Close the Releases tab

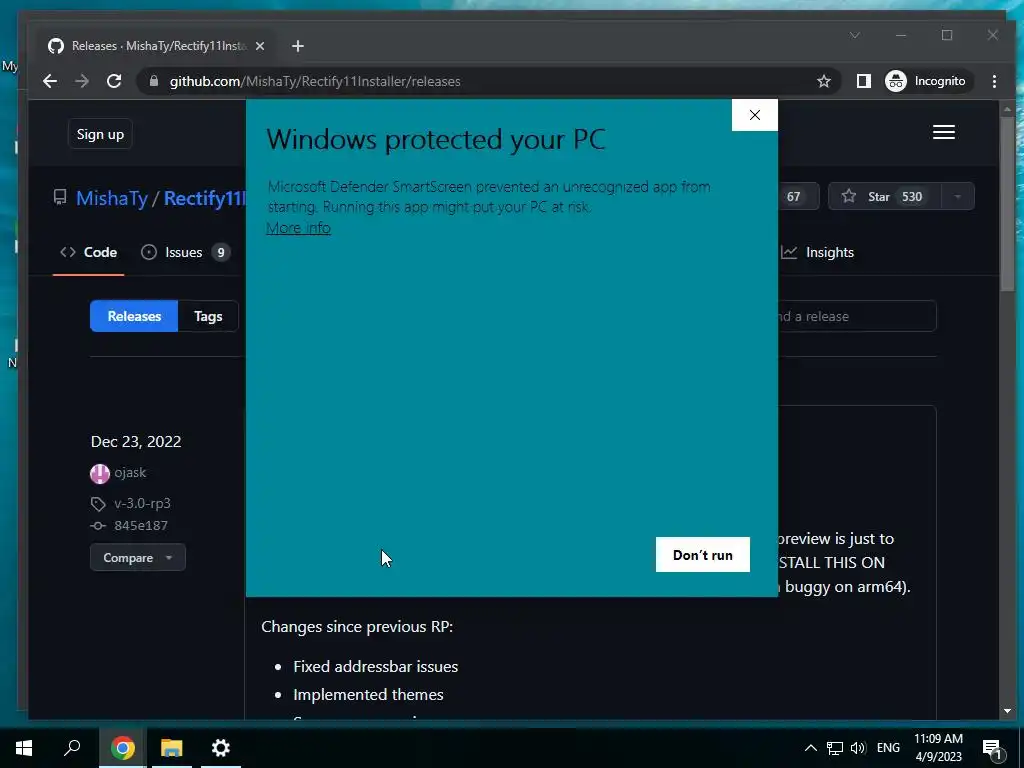click(x=260, y=46)
